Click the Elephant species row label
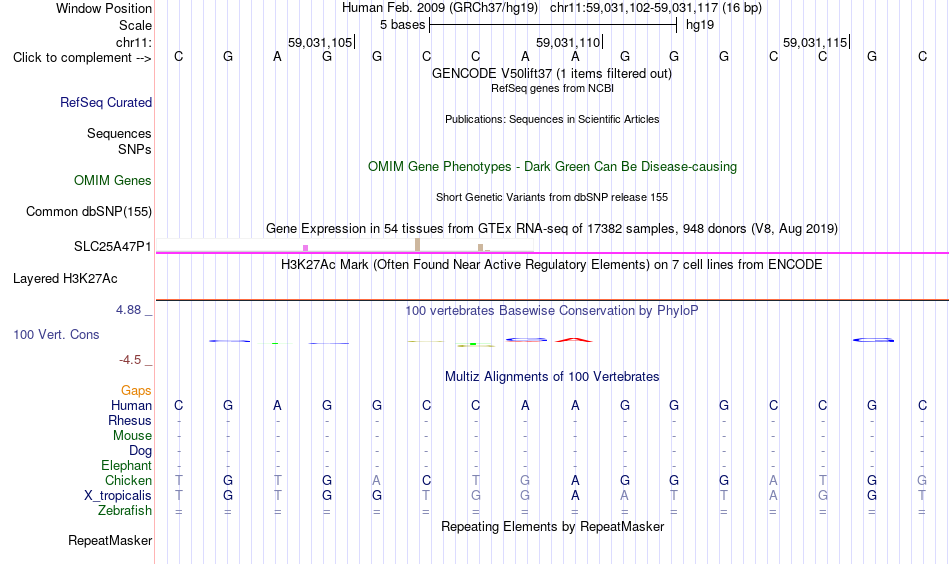This screenshot has height=564, width=950. click(126, 465)
